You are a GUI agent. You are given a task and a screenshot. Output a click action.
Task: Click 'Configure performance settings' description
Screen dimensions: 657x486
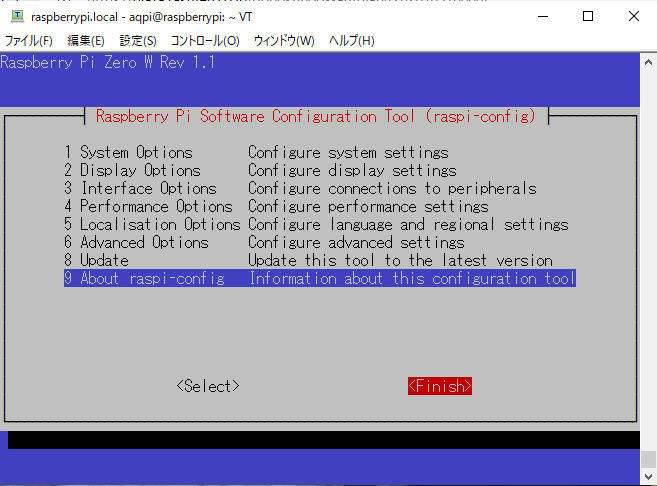(x=368, y=206)
